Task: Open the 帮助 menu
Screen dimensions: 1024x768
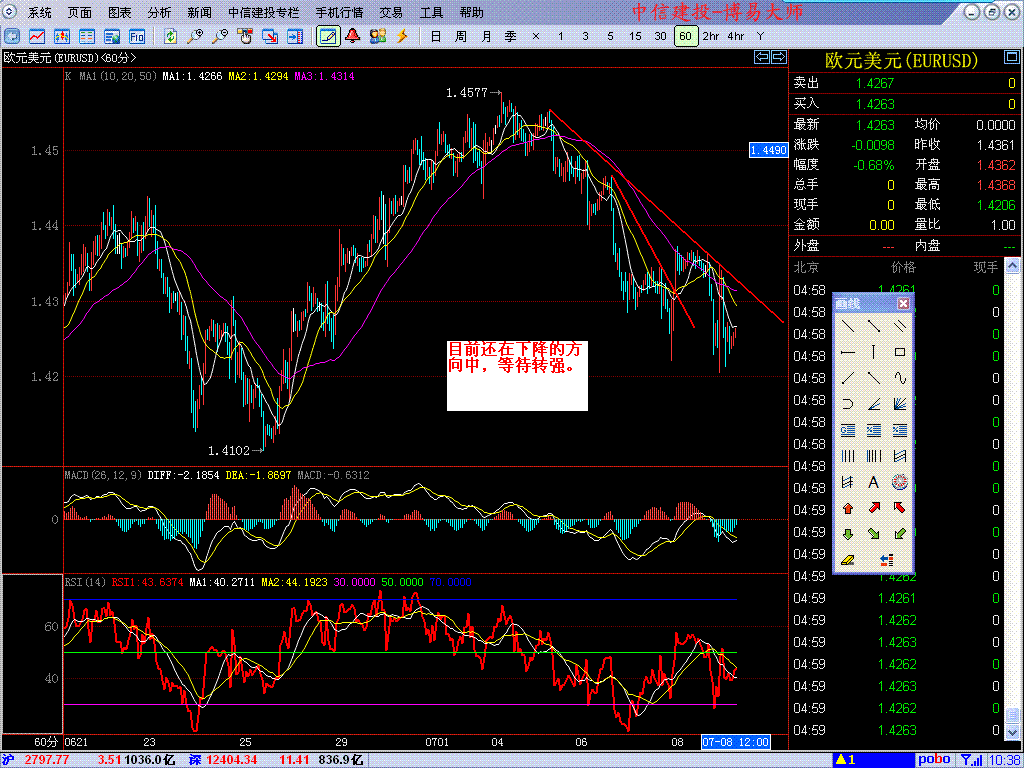Action: [471, 12]
